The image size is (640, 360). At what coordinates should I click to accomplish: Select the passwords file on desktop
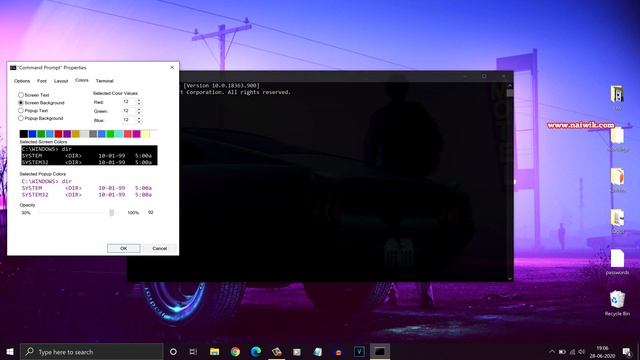click(617, 262)
